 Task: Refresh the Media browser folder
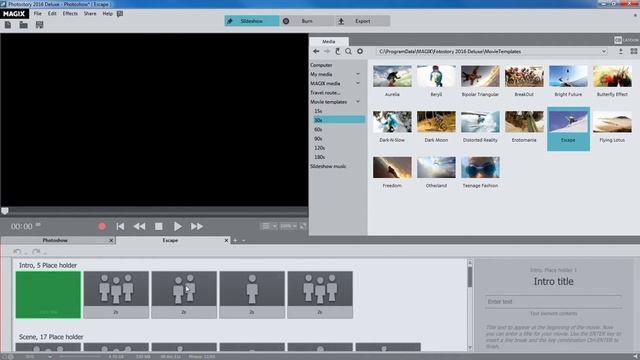pyautogui.click(x=338, y=51)
